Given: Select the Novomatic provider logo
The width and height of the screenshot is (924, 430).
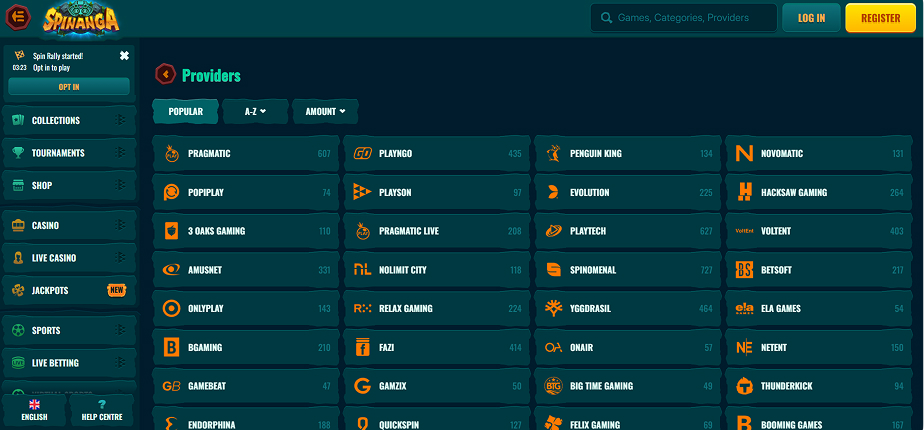Looking at the screenshot, I should click(x=743, y=154).
